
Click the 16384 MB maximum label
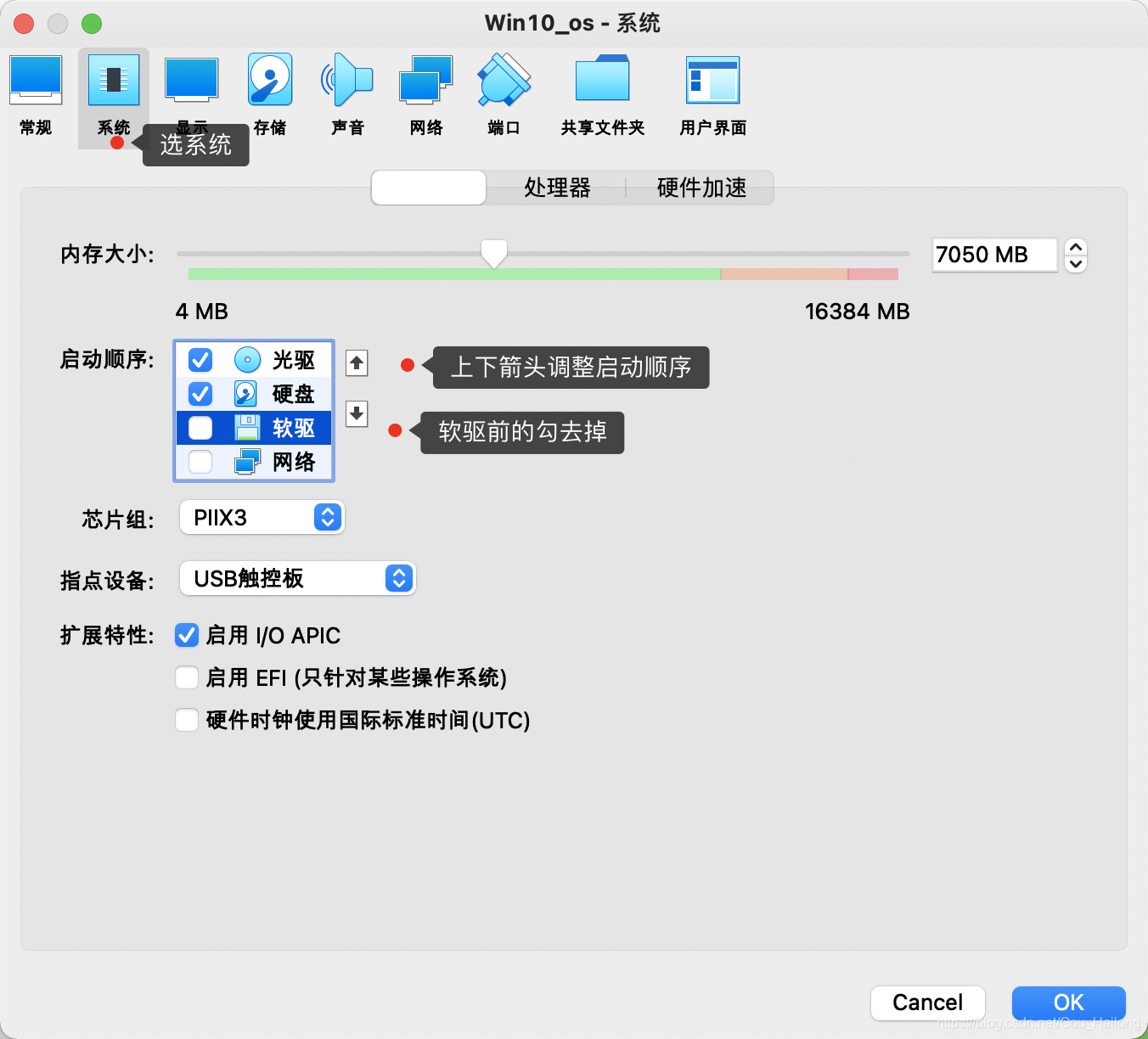tap(857, 312)
